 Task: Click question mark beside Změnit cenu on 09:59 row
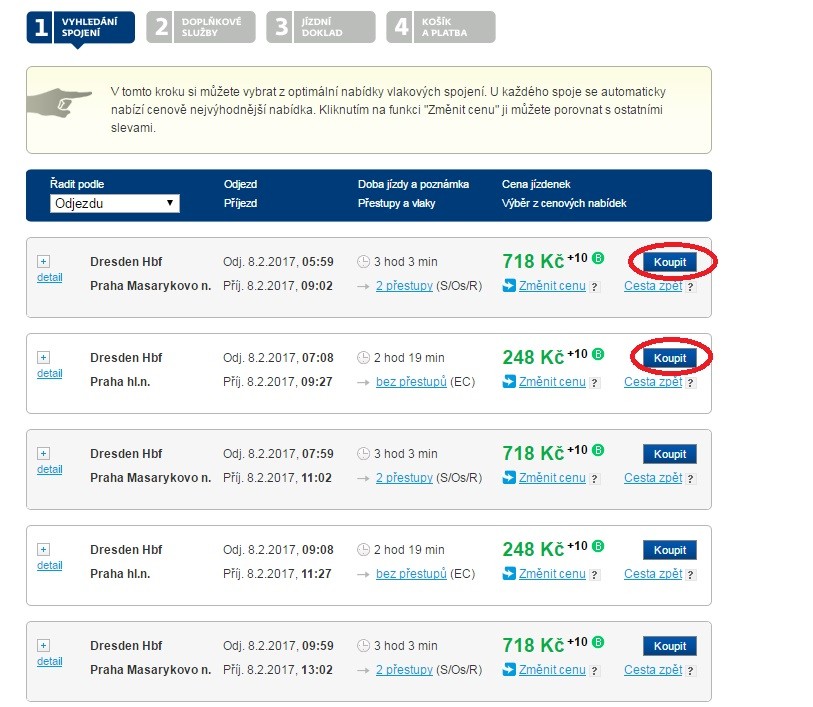(x=594, y=671)
